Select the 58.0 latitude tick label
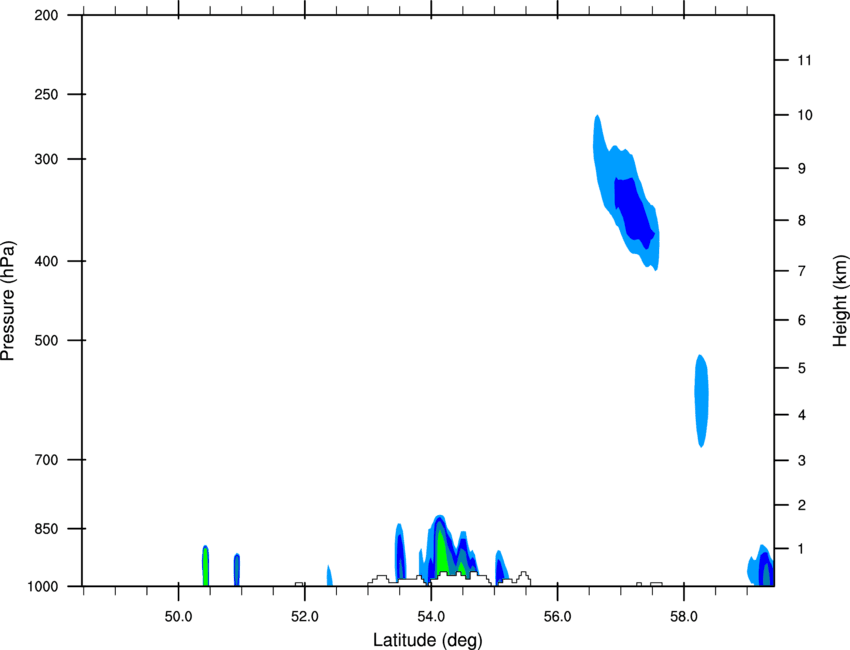Image resolution: width=850 pixels, height=650 pixels. (x=684, y=617)
